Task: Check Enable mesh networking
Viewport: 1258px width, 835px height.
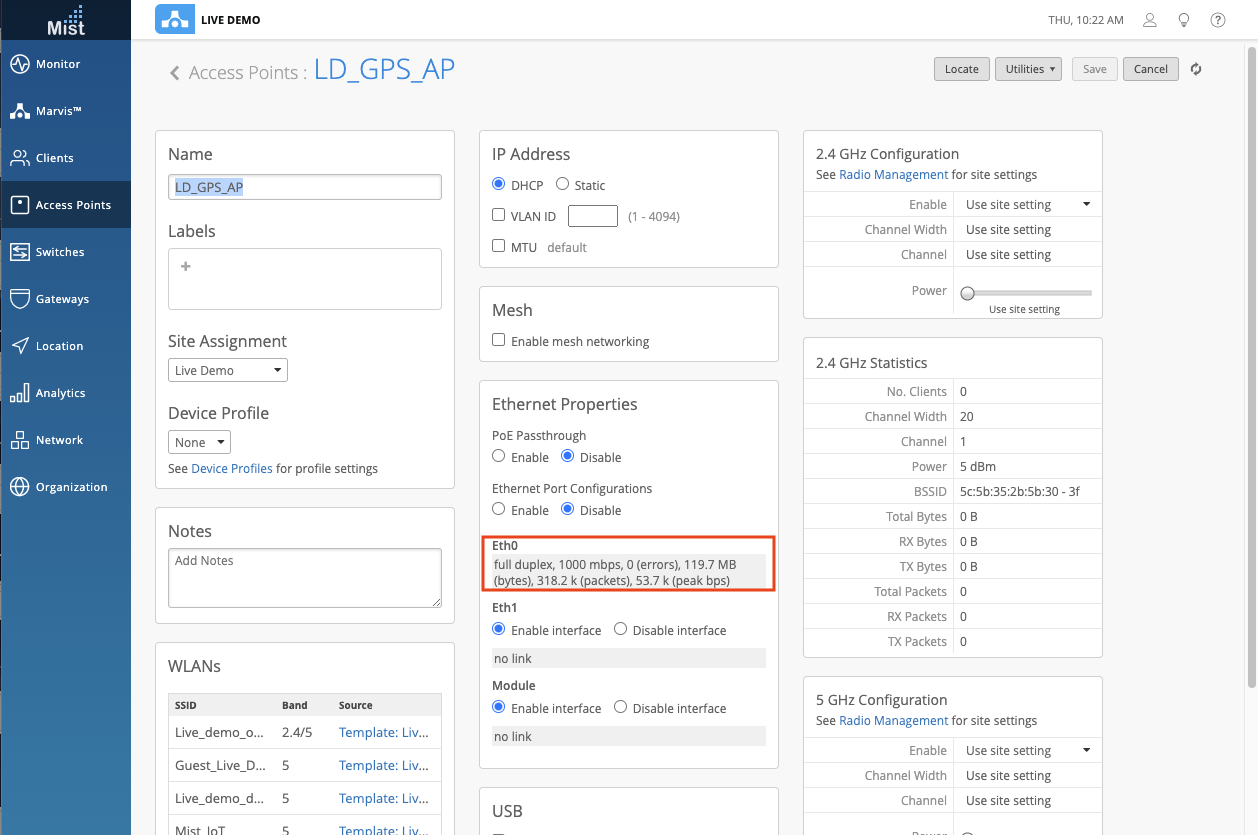Action: click(499, 341)
